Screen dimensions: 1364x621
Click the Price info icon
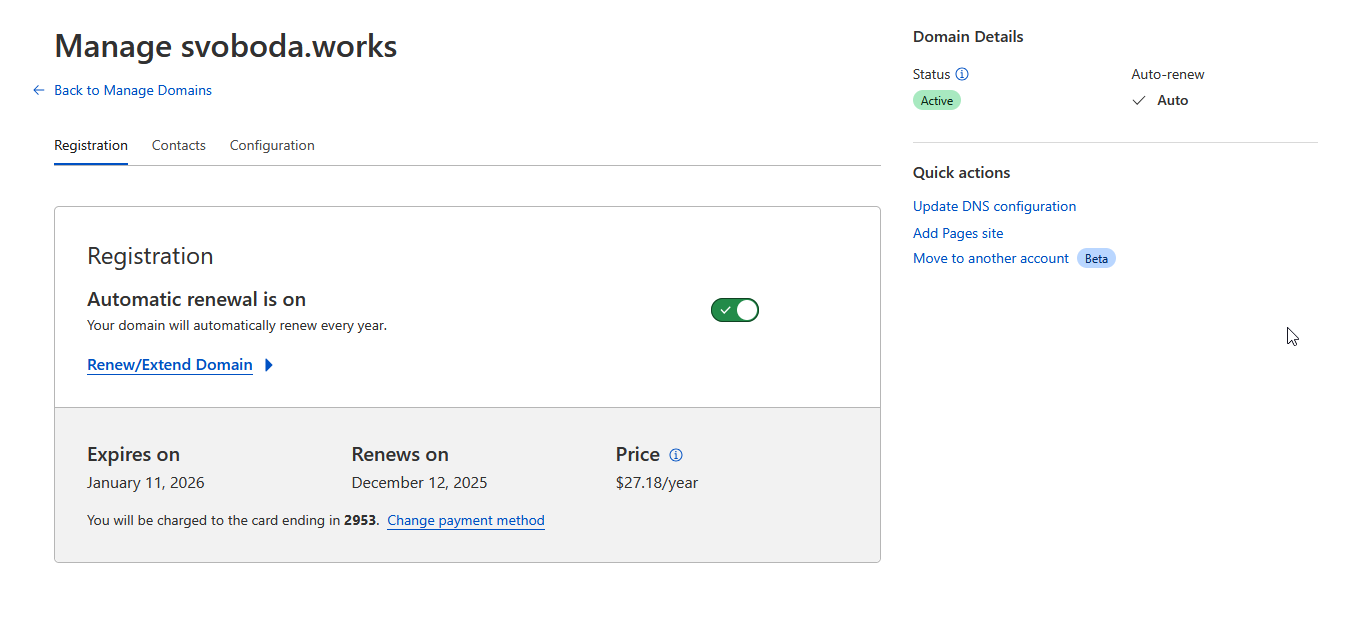click(x=676, y=455)
